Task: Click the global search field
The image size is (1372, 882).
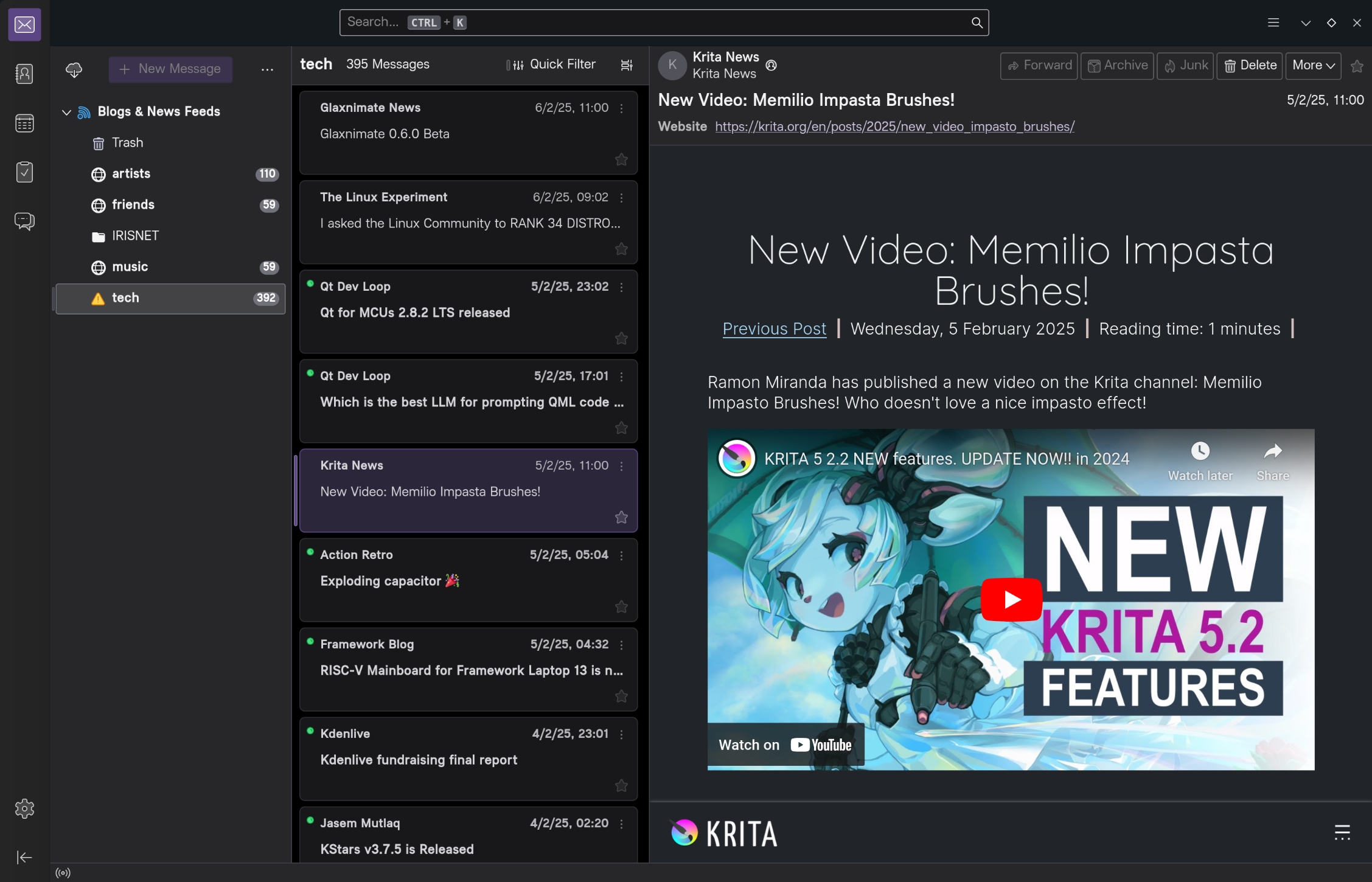Action: 664,23
